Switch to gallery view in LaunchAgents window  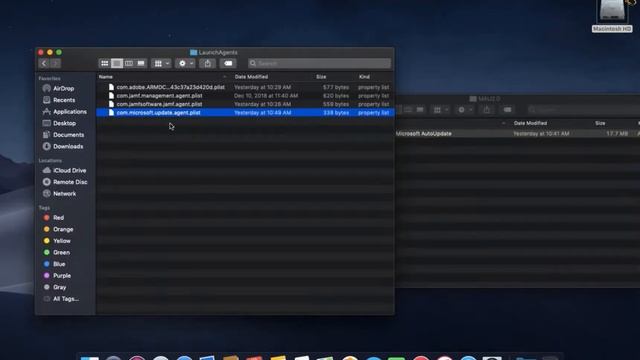click(141, 63)
